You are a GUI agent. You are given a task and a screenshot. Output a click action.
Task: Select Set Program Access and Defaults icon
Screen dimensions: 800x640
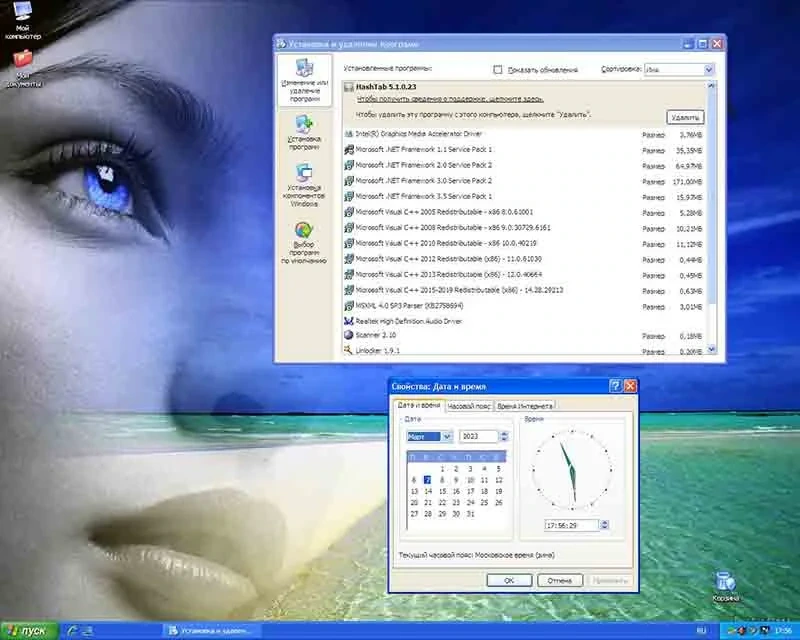(304, 230)
